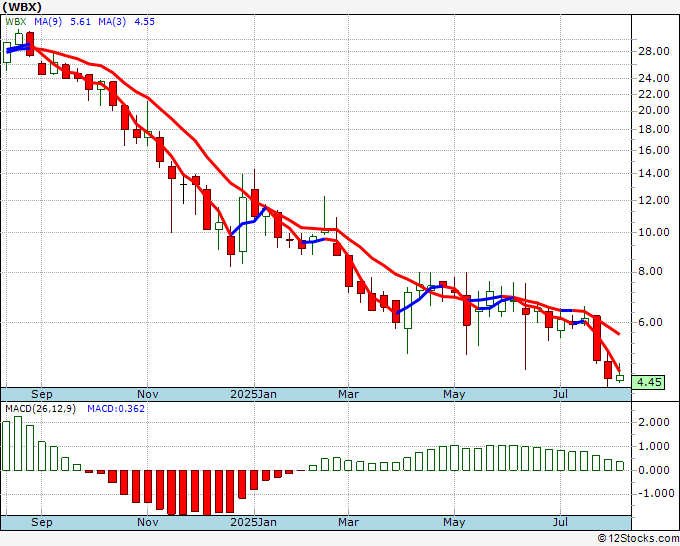680x546 pixels.
Task: Click the MACD(26,12,9) indicator label
Action: click(x=40, y=409)
